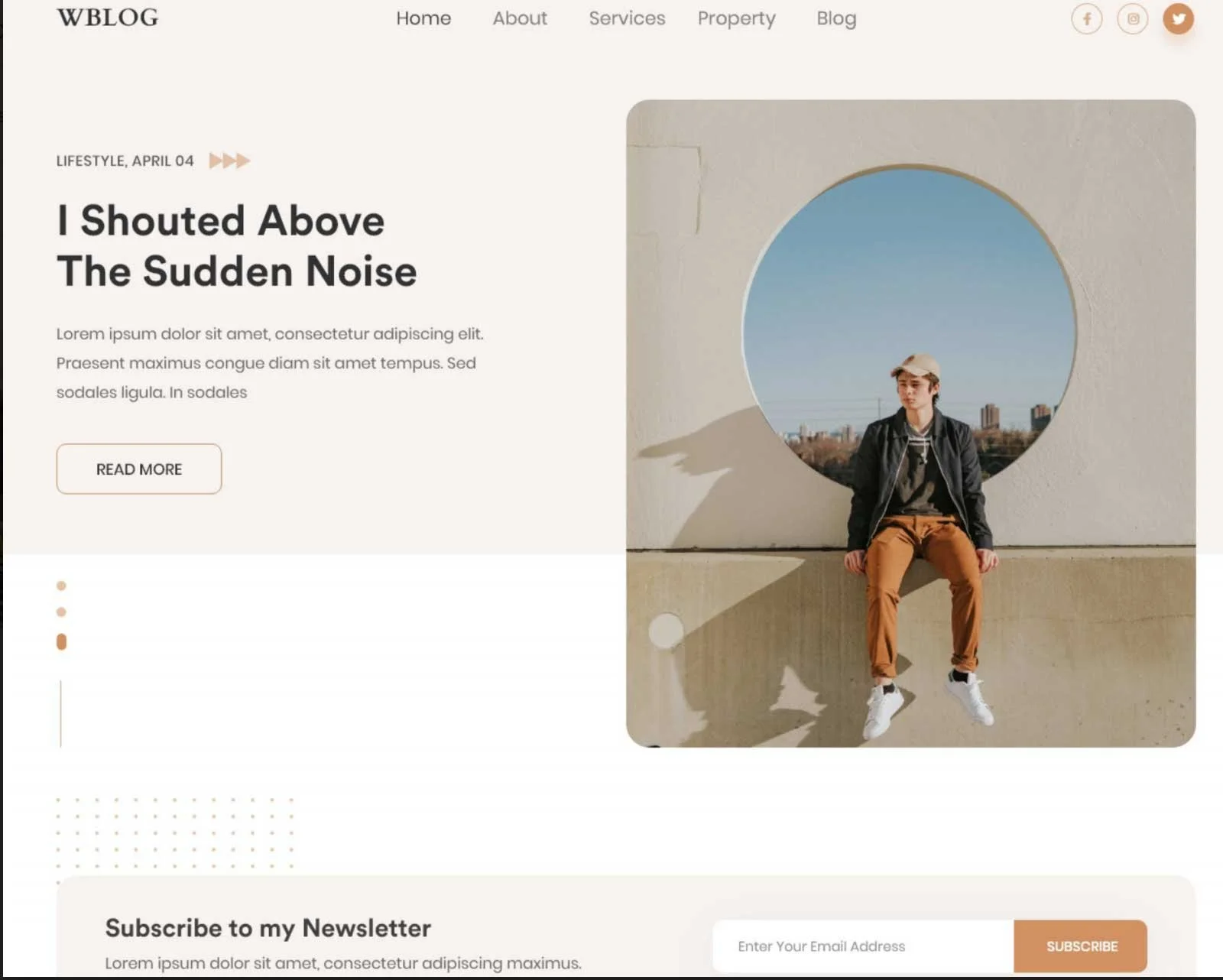Click the READ MORE button
Viewport: 1223px width, 980px height.
point(139,469)
